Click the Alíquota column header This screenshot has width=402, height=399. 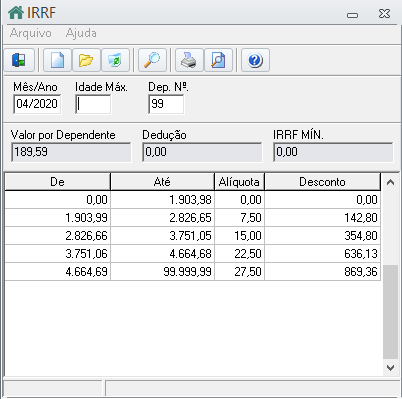coord(239,182)
